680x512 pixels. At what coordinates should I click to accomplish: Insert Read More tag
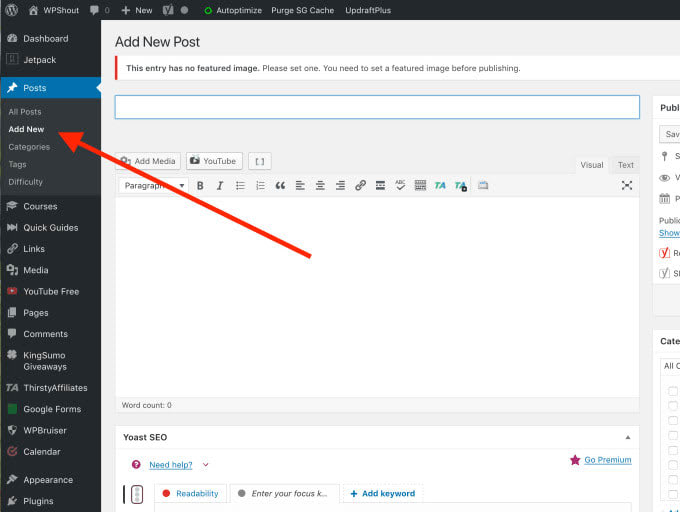point(380,186)
